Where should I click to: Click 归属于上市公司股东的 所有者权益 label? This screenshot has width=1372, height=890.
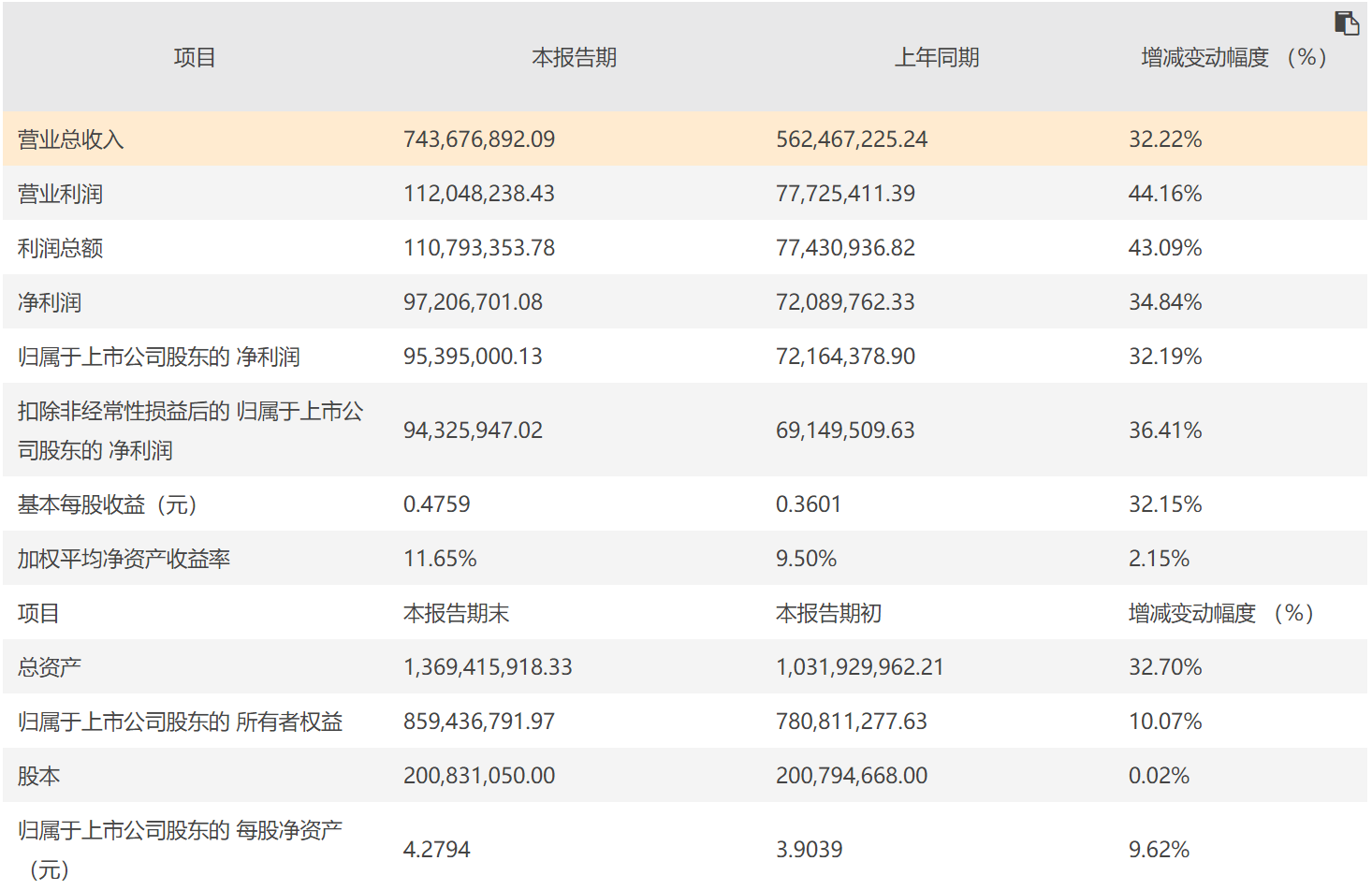pos(181,722)
